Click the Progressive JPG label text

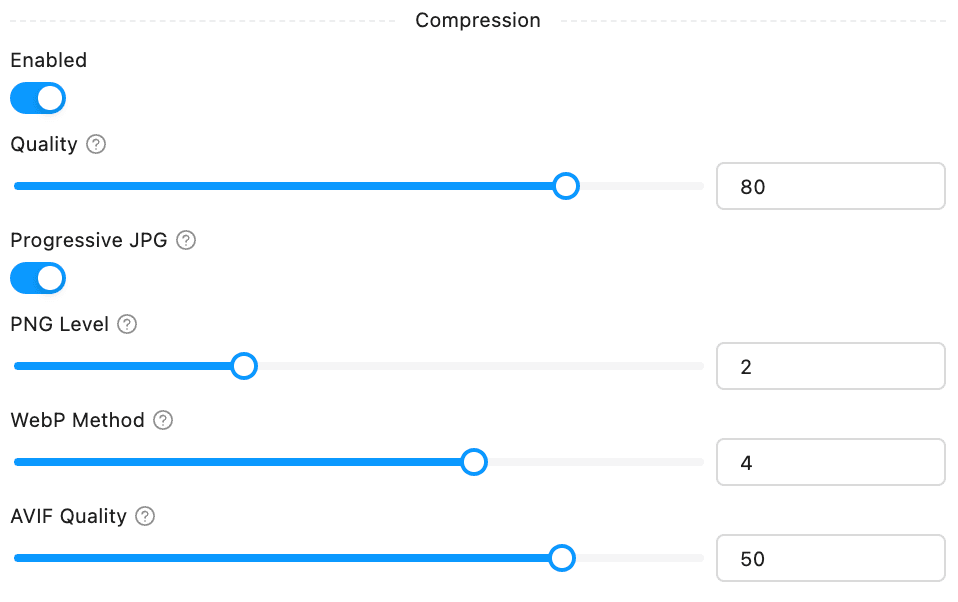click(x=89, y=240)
